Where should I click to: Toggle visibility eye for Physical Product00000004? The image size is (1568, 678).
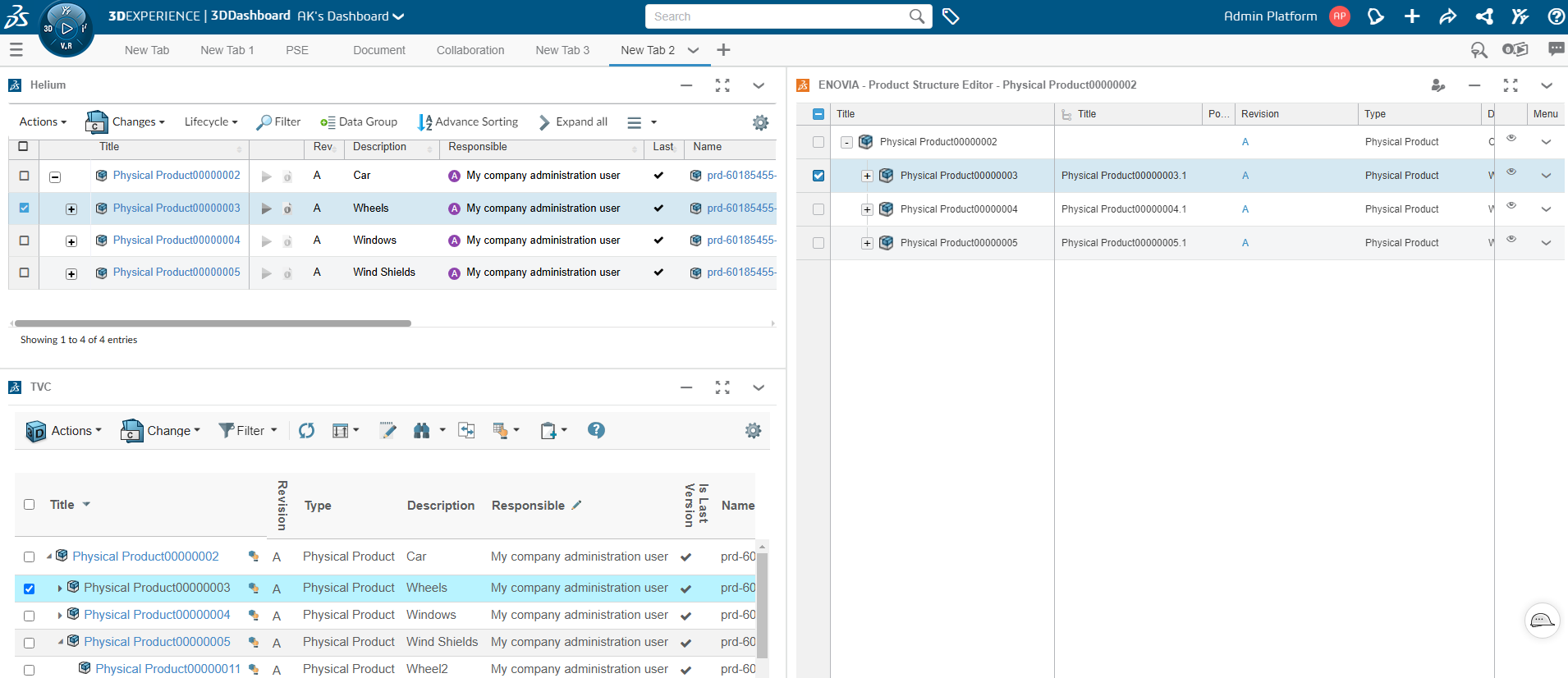point(1511,206)
